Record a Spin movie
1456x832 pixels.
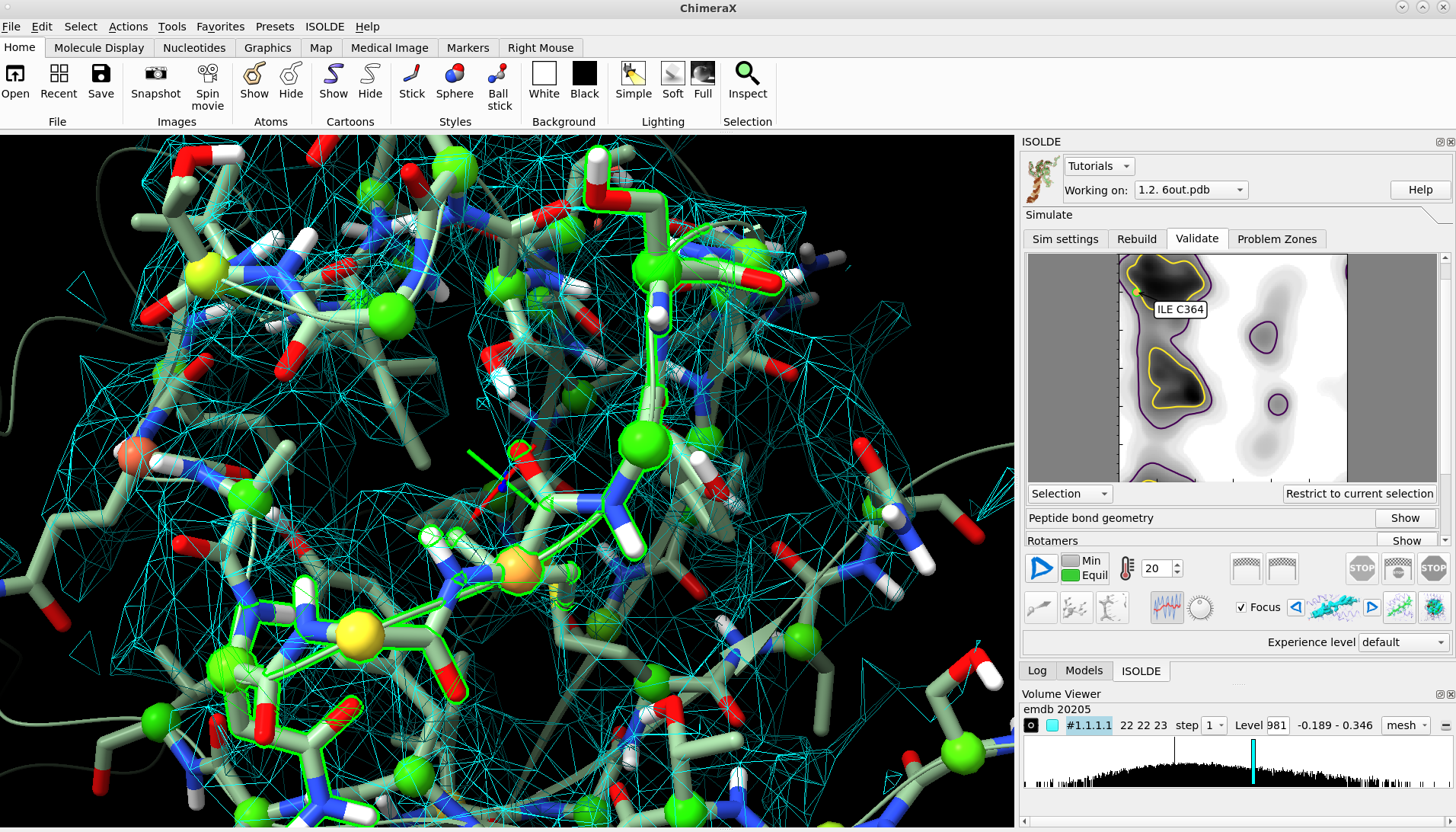(x=207, y=74)
